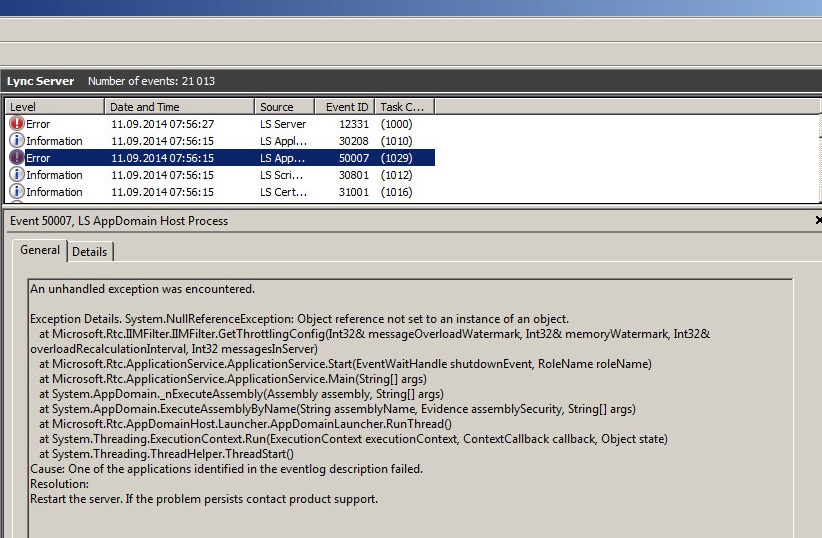This screenshot has width=822, height=538.
Task: Click the information icon for event 30208
Action: click(17, 141)
